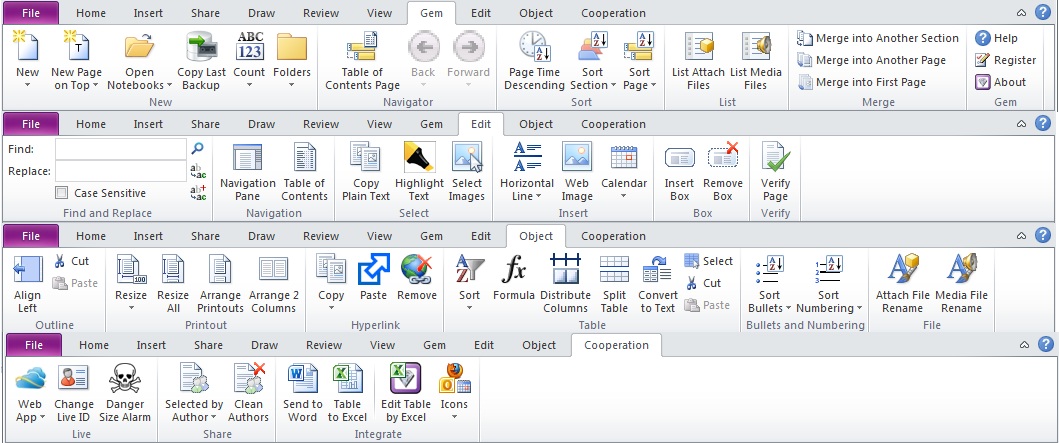Click Table of Contents Page icon
1059x443 pixels.
(x=363, y=47)
